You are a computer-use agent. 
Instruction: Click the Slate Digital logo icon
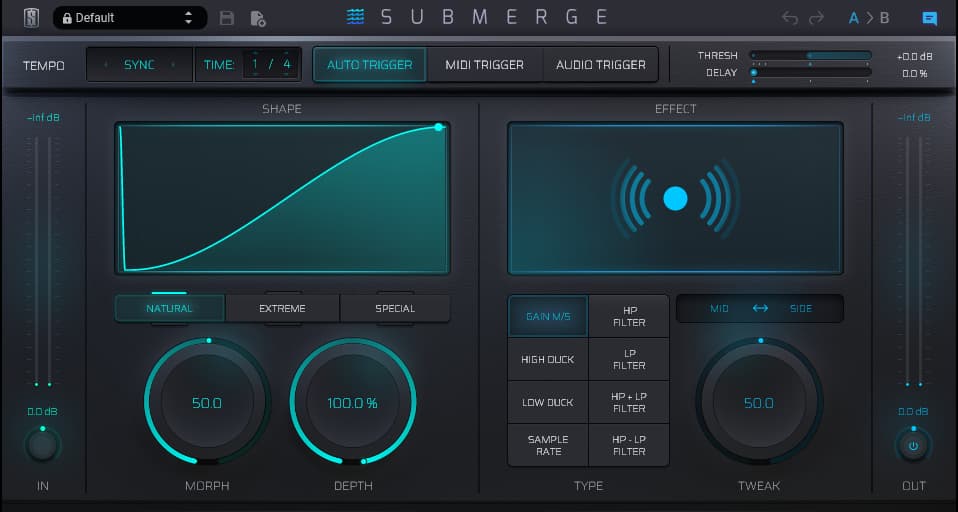(x=31, y=18)
